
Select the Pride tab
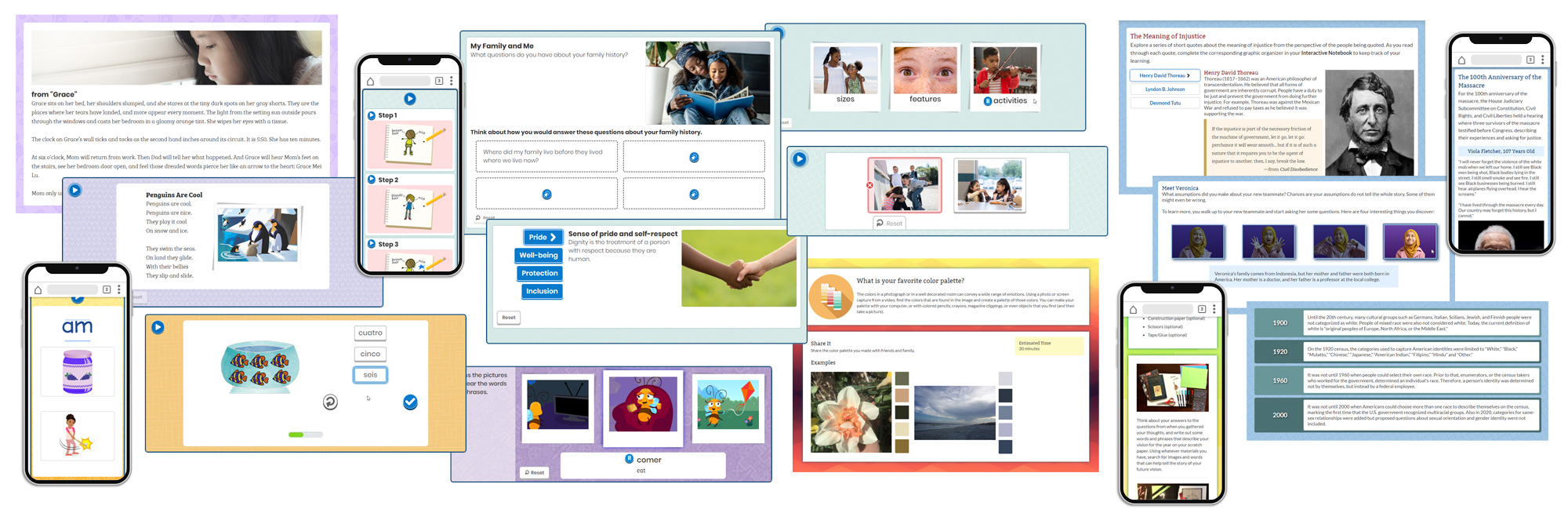[542, 237]
